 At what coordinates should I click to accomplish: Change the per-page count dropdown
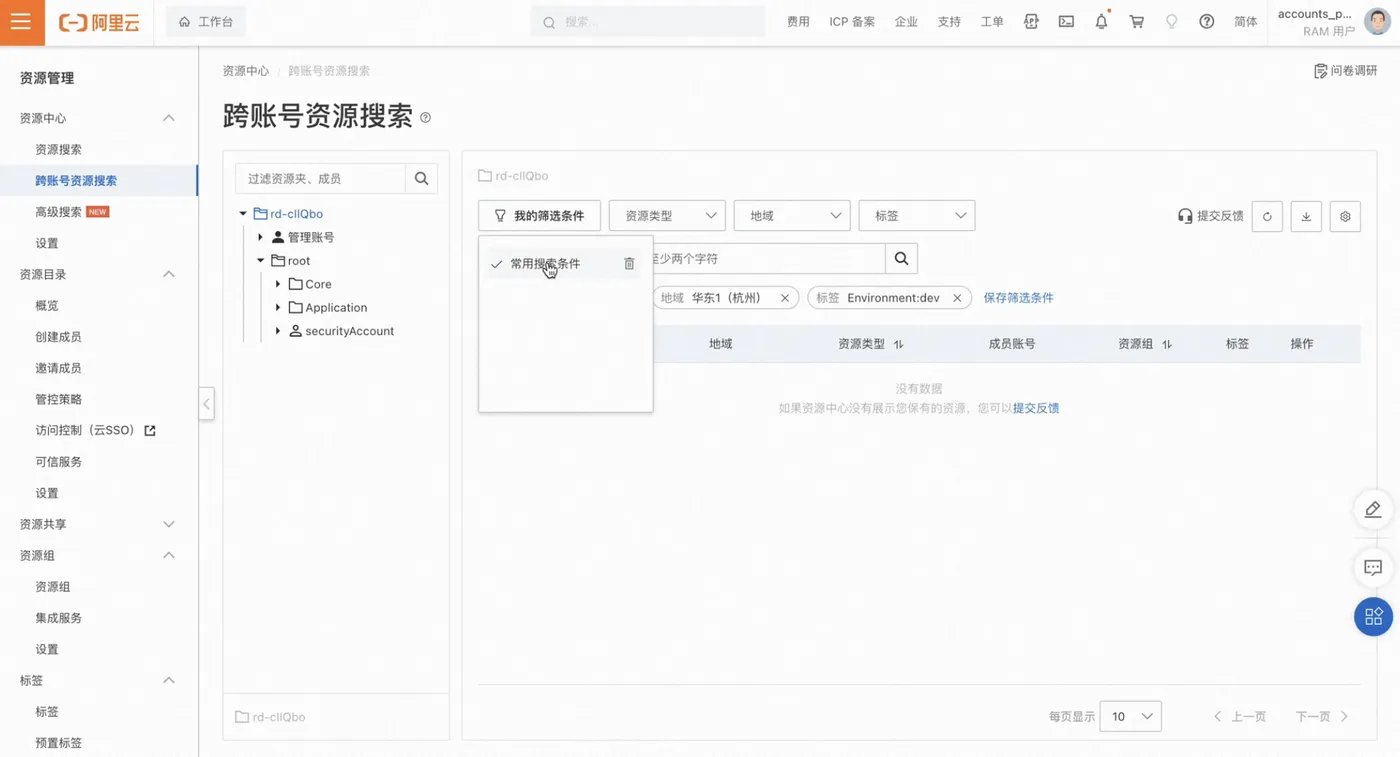tap(1130, 716)
